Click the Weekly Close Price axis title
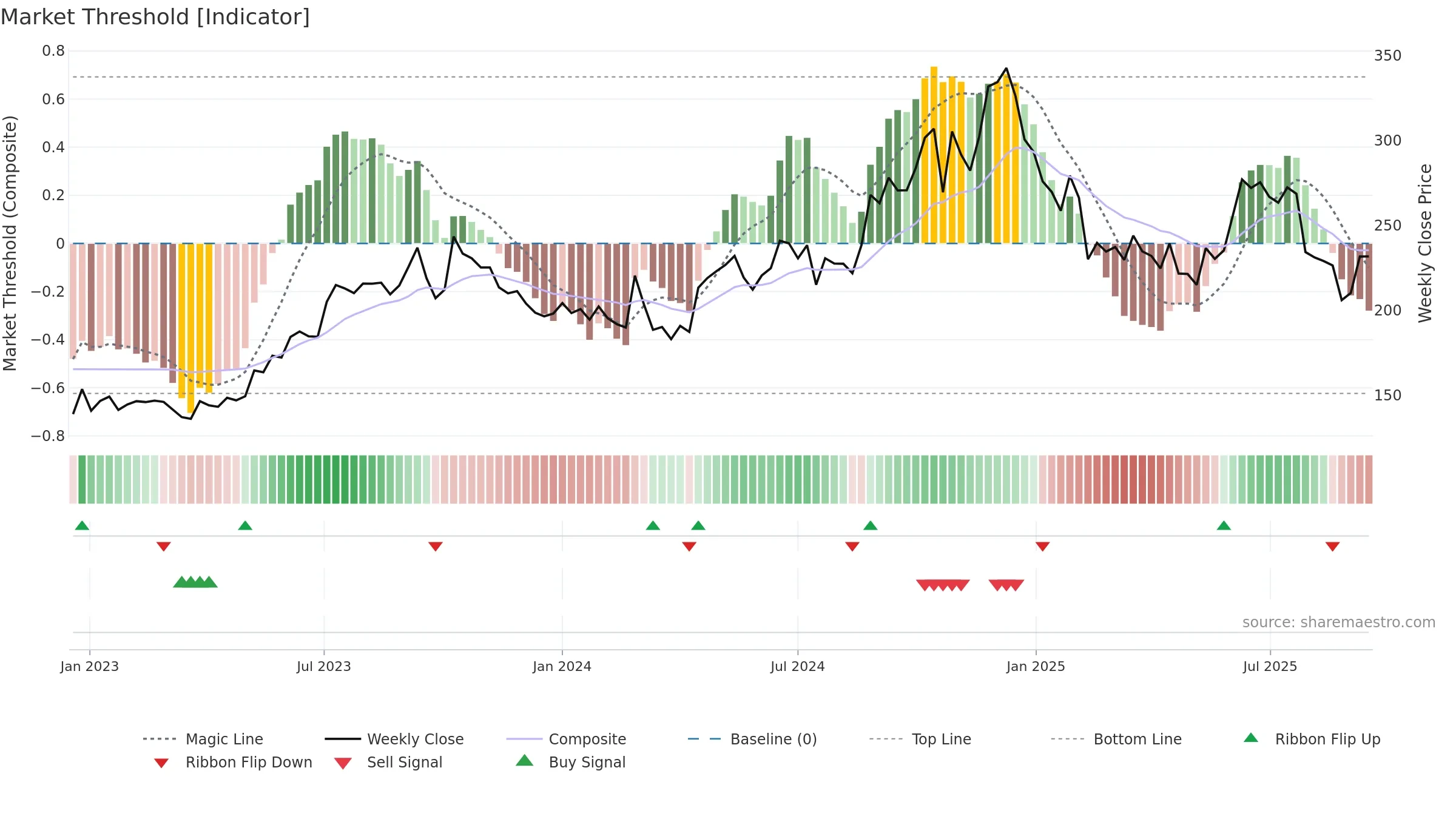 point(1425,243)
